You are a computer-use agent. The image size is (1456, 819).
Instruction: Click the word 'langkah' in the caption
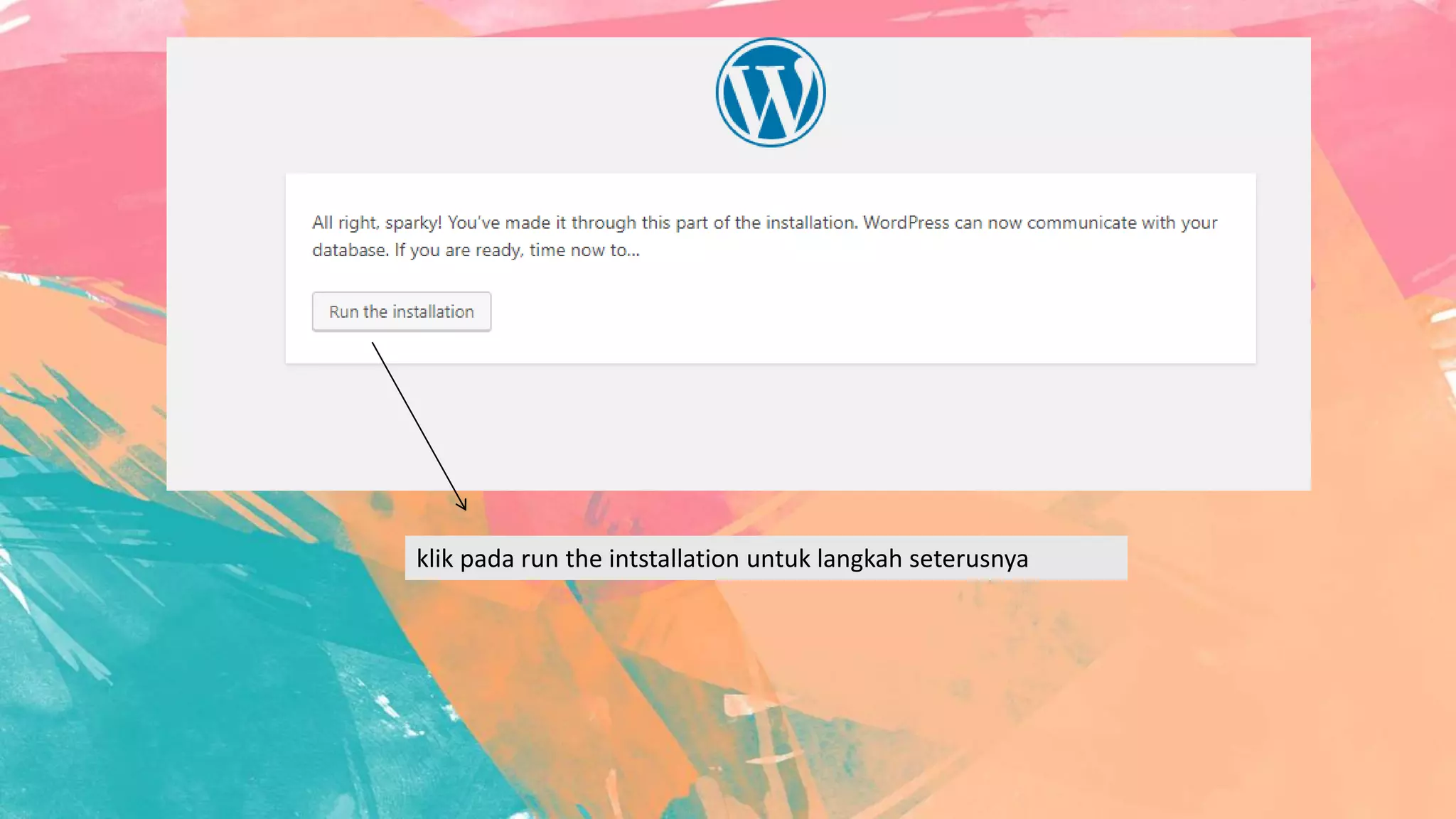click(859, 559)
